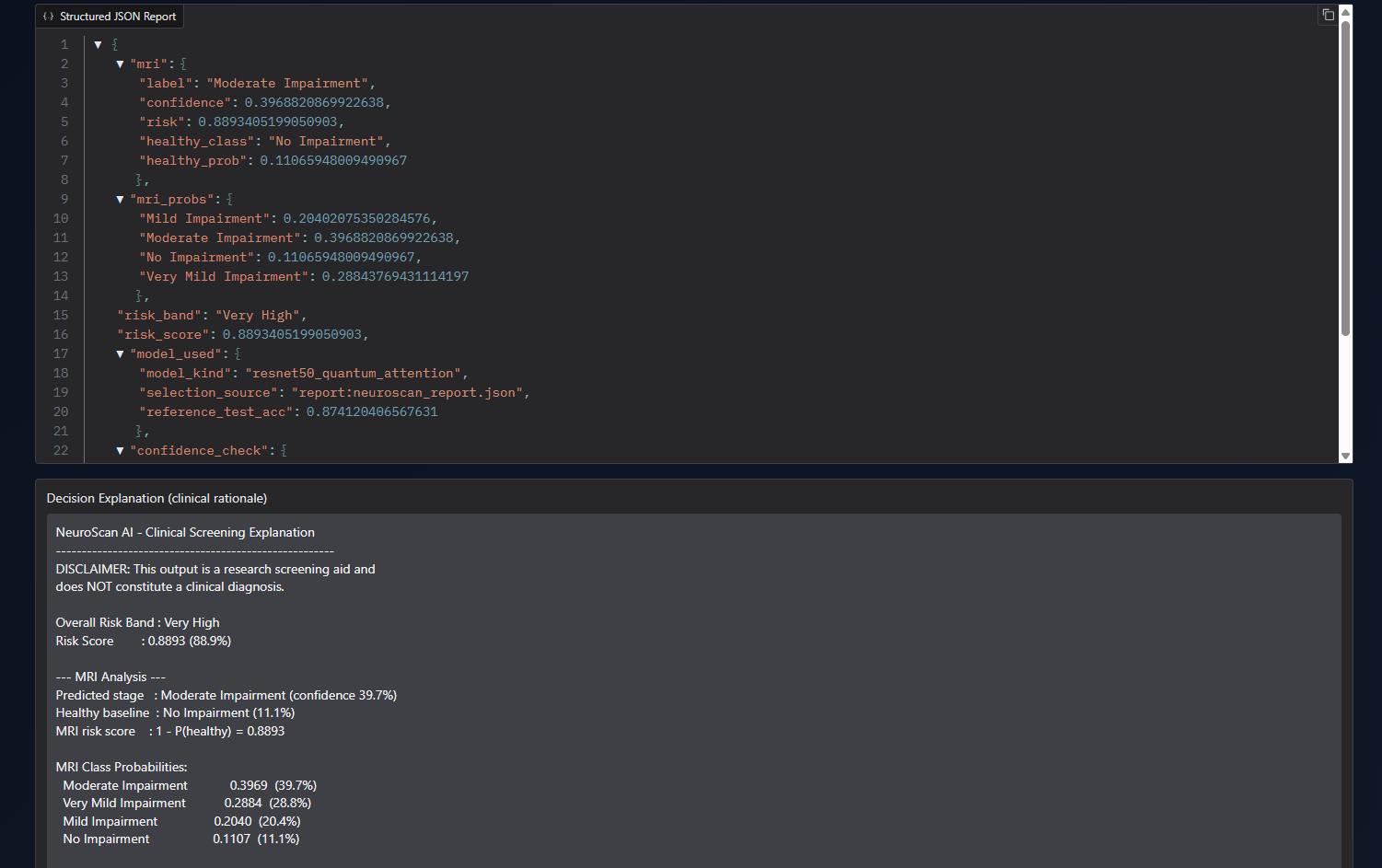This screenshot has width=1382, height=868.
Task: Click the "Overall Risk Band : Very High" line
Action: 137,622
